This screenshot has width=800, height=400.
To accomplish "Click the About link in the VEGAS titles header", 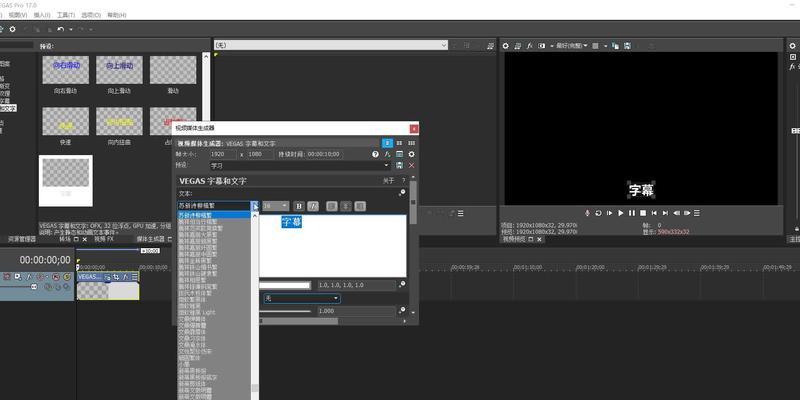I will click(x=389, y=181).
